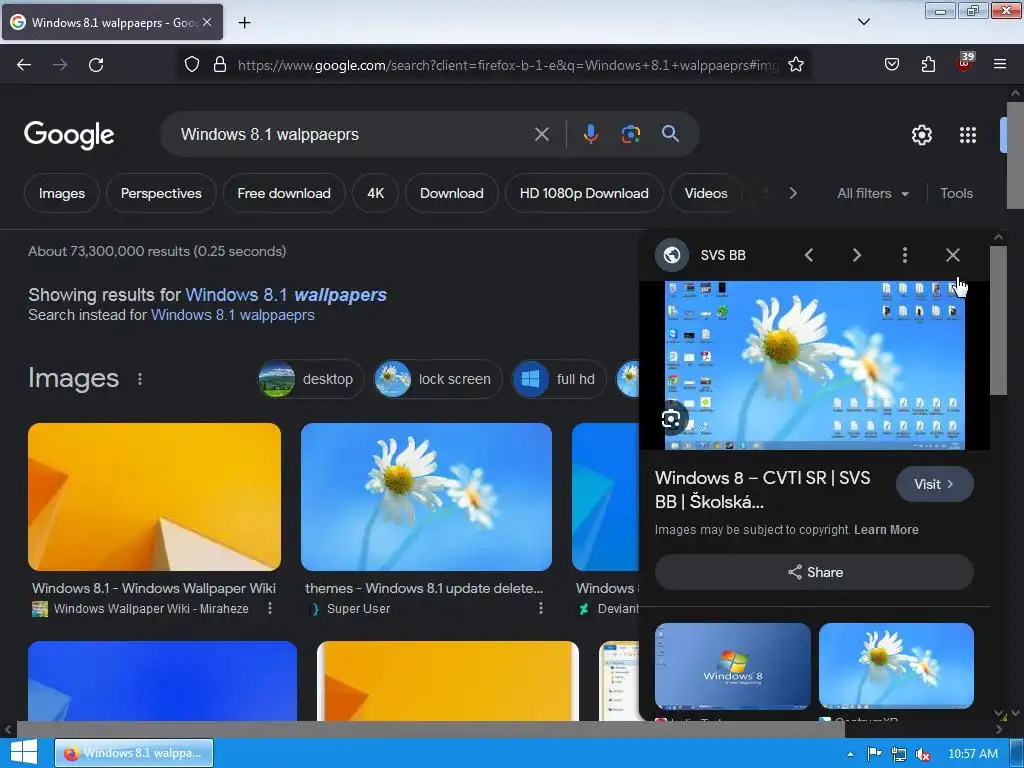Go back to the previous page

click(24, 65)
